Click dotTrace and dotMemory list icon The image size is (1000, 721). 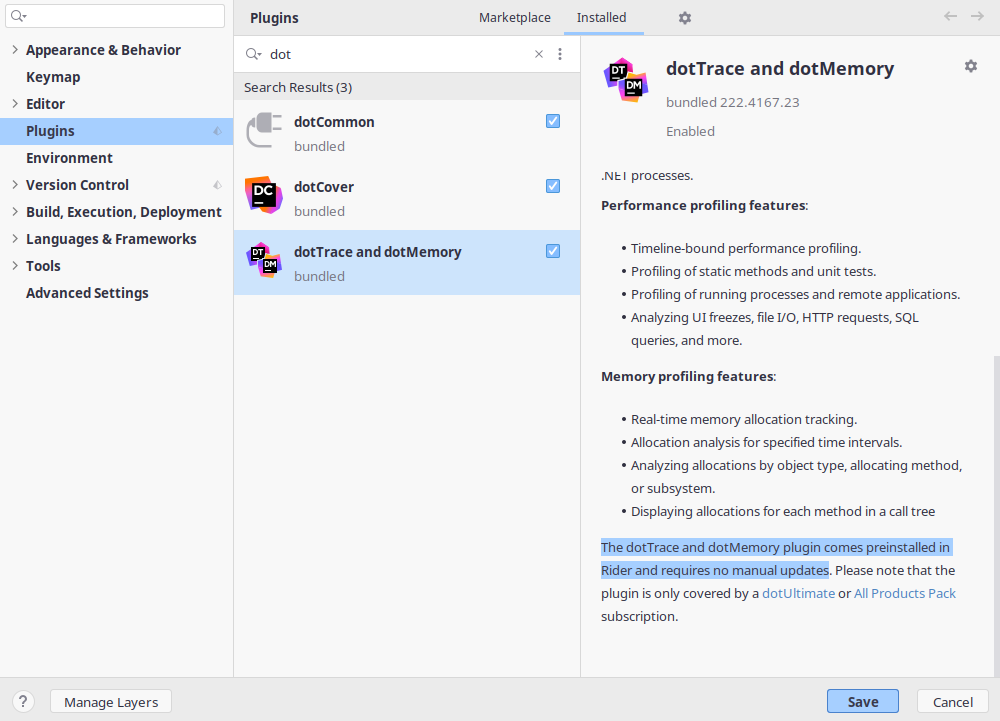[x=264, y=260]
